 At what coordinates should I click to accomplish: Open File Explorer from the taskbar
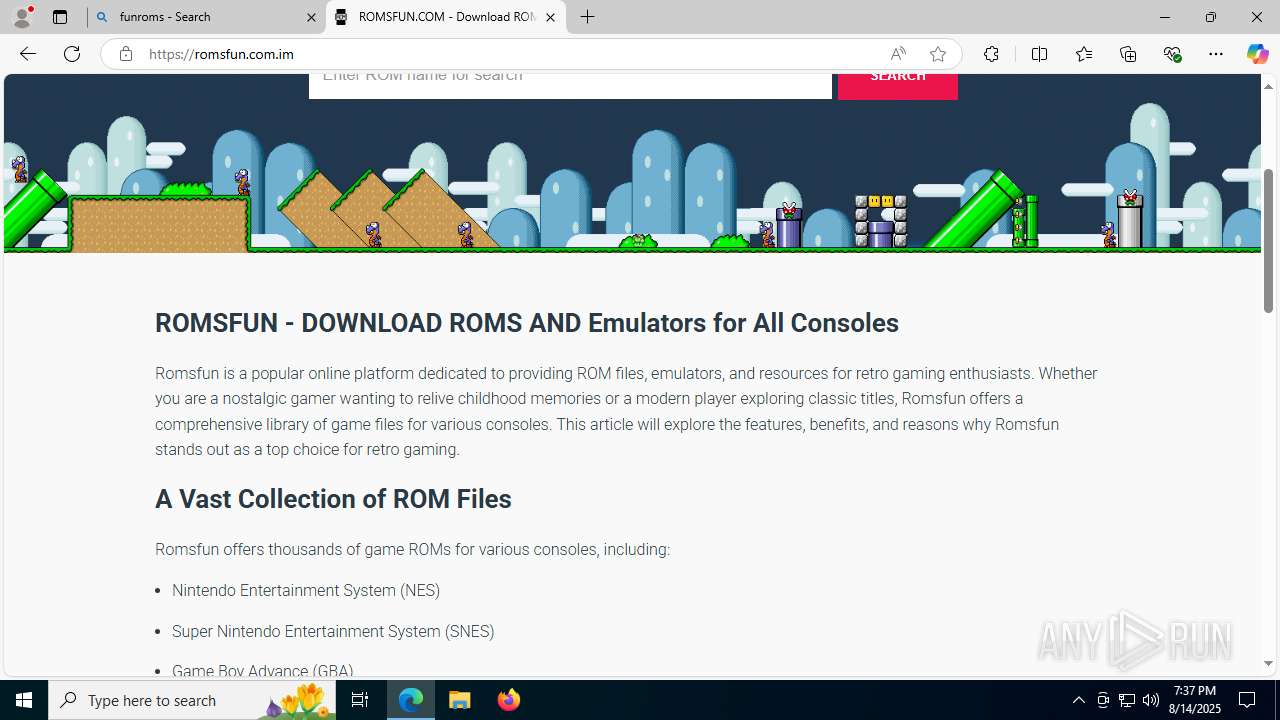(x=459, y=700)
